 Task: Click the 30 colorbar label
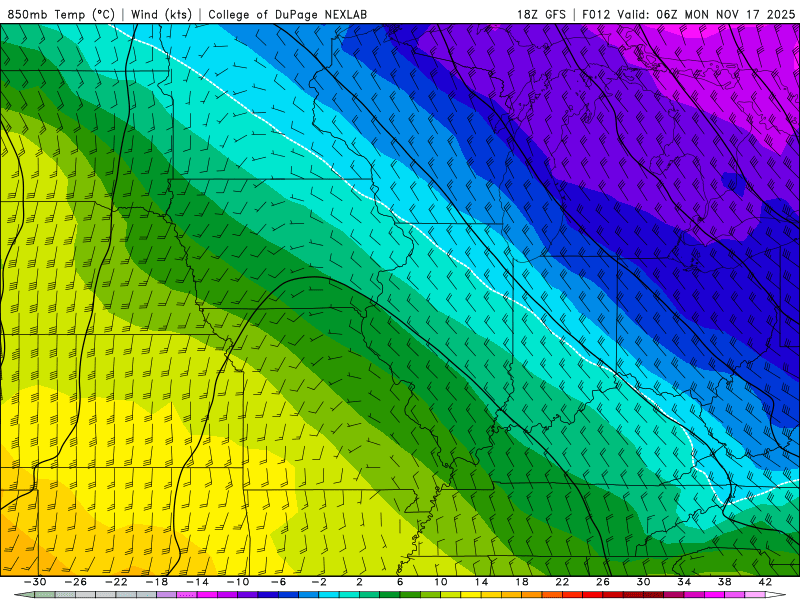(643, 582)
